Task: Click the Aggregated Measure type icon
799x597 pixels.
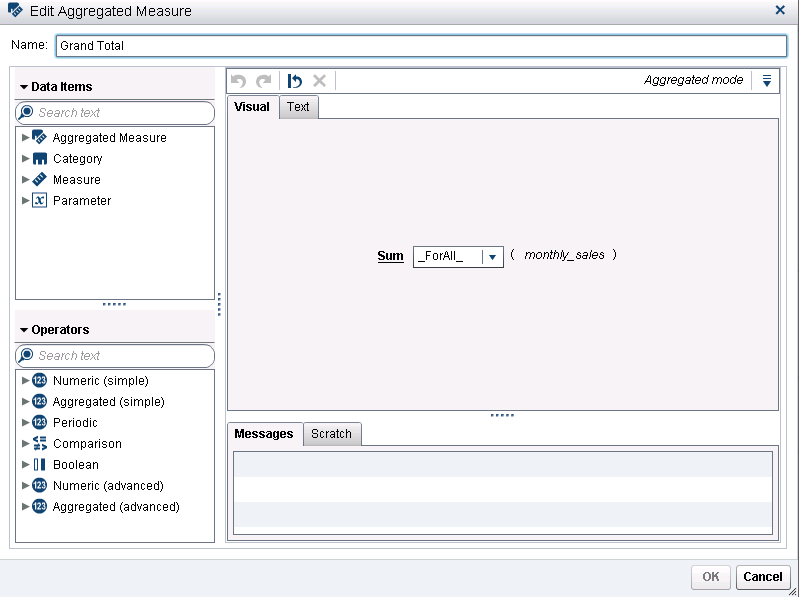Action: tap(39, 137)
